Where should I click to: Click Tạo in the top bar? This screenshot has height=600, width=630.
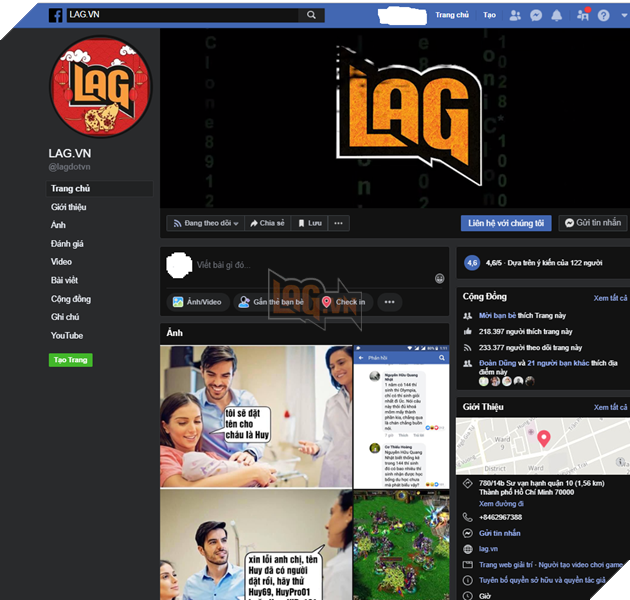[489, 15]
